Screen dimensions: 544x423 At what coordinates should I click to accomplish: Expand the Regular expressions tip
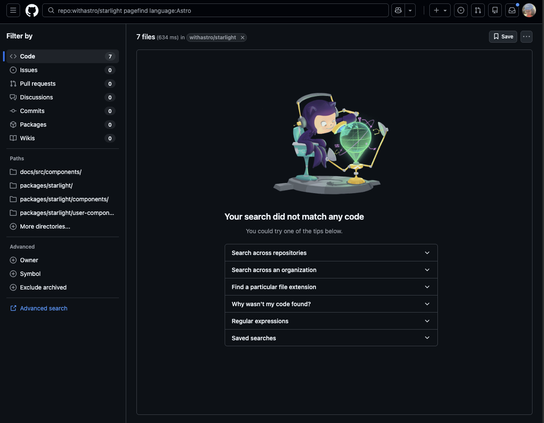click(x=331, y=321)
